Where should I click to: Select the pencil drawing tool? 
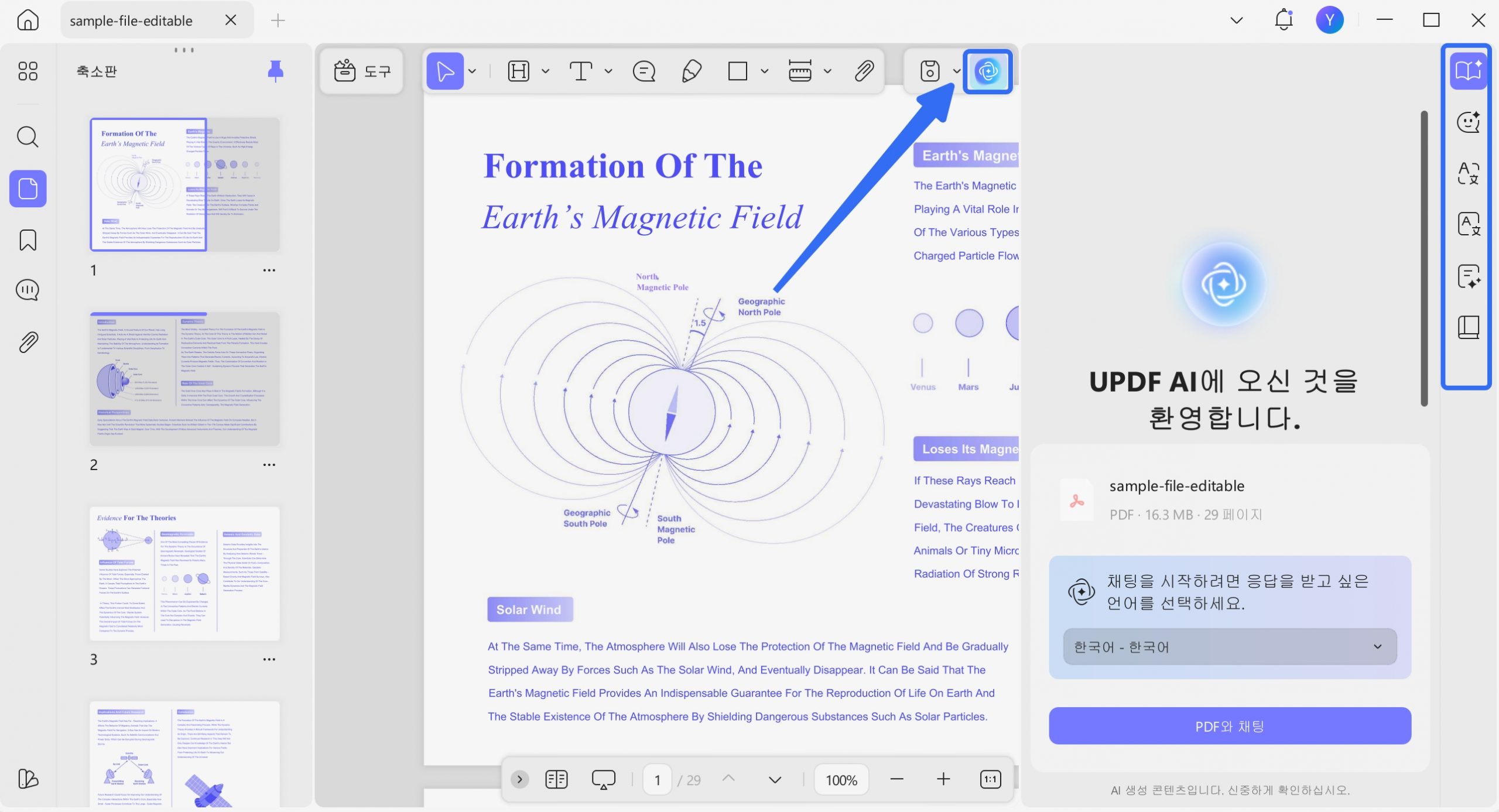(692, 71)
